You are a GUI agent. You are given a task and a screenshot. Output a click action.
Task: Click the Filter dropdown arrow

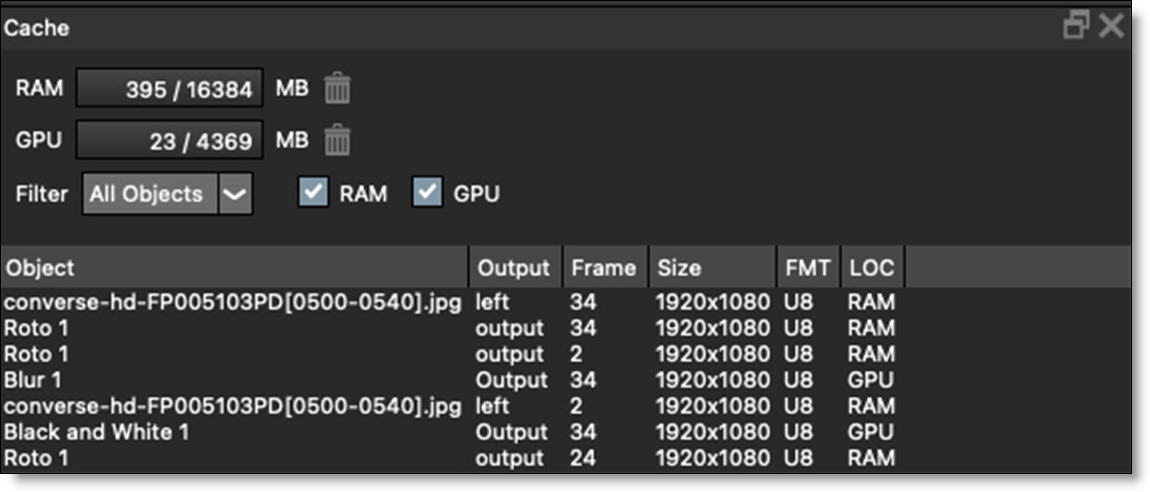tap(235, 194)
